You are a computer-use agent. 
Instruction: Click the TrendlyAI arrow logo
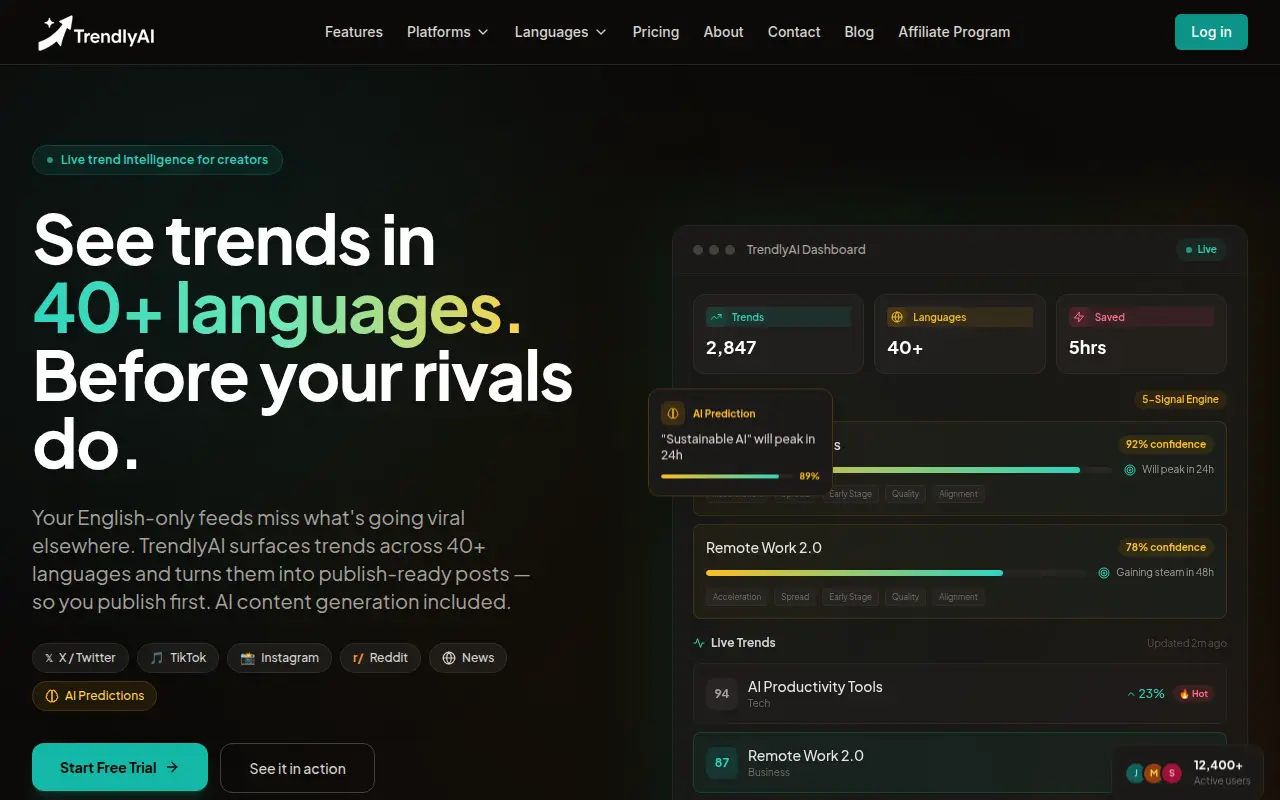55,33
